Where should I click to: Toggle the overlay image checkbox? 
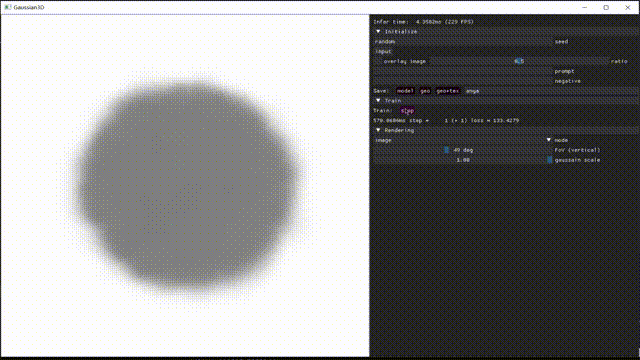[377, 61]
